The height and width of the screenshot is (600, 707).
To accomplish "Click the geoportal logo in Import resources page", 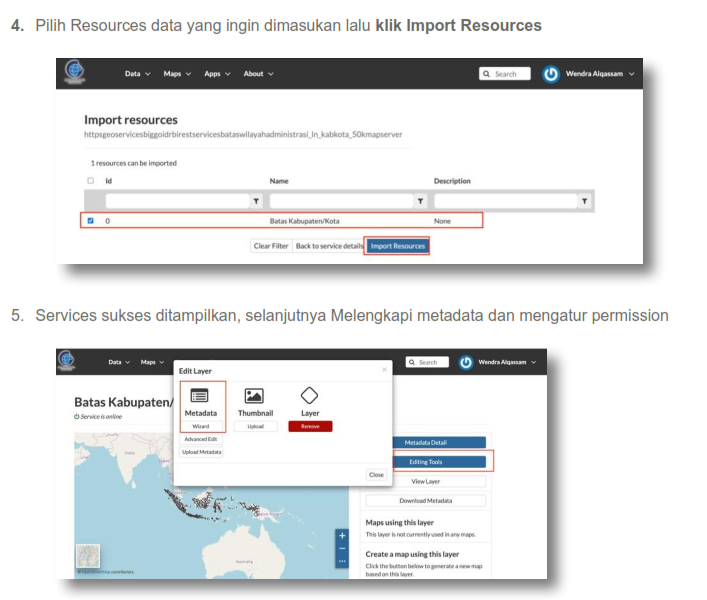I will (74, 73).
